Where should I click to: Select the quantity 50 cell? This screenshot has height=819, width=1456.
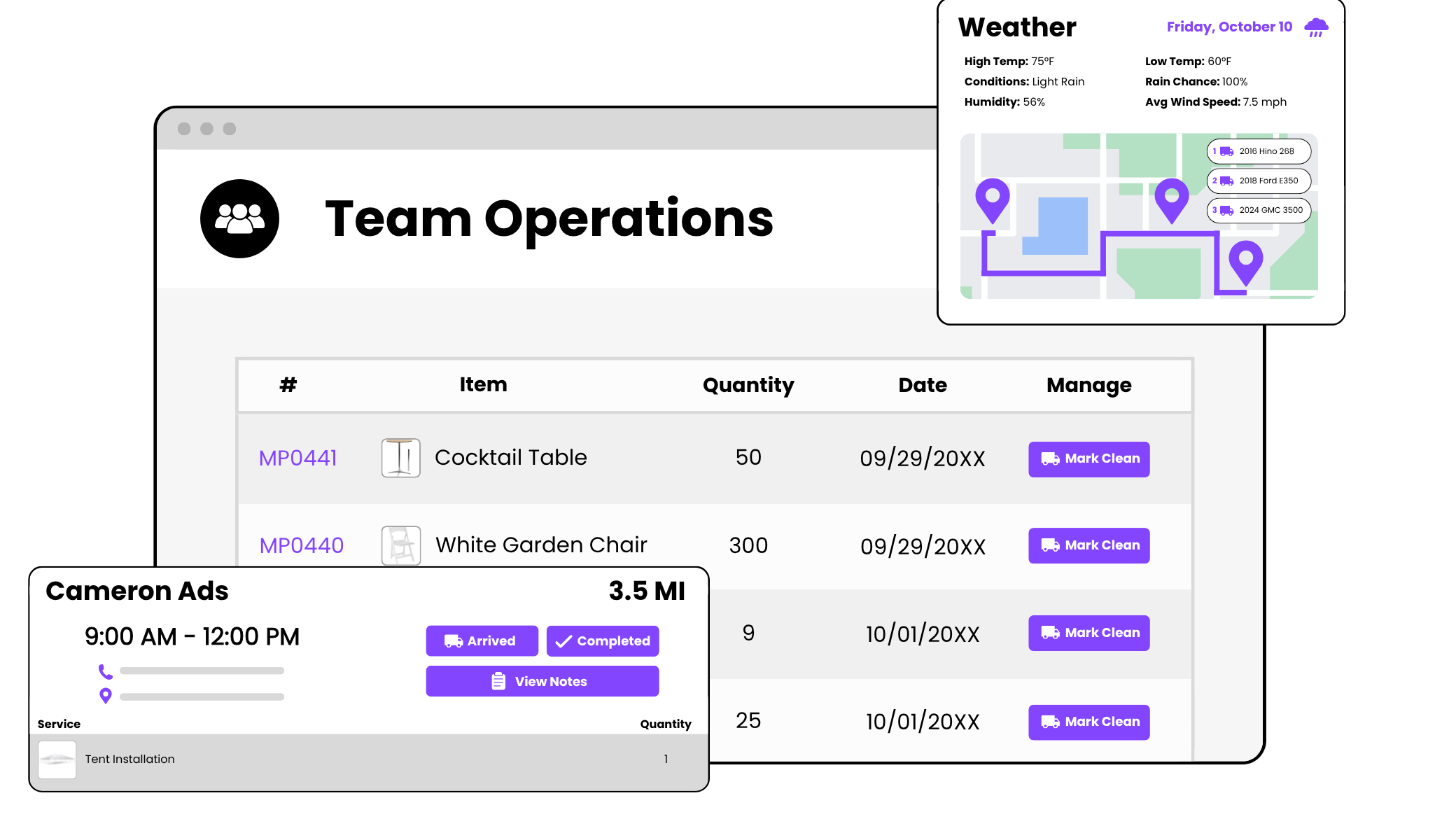(748, 457)
